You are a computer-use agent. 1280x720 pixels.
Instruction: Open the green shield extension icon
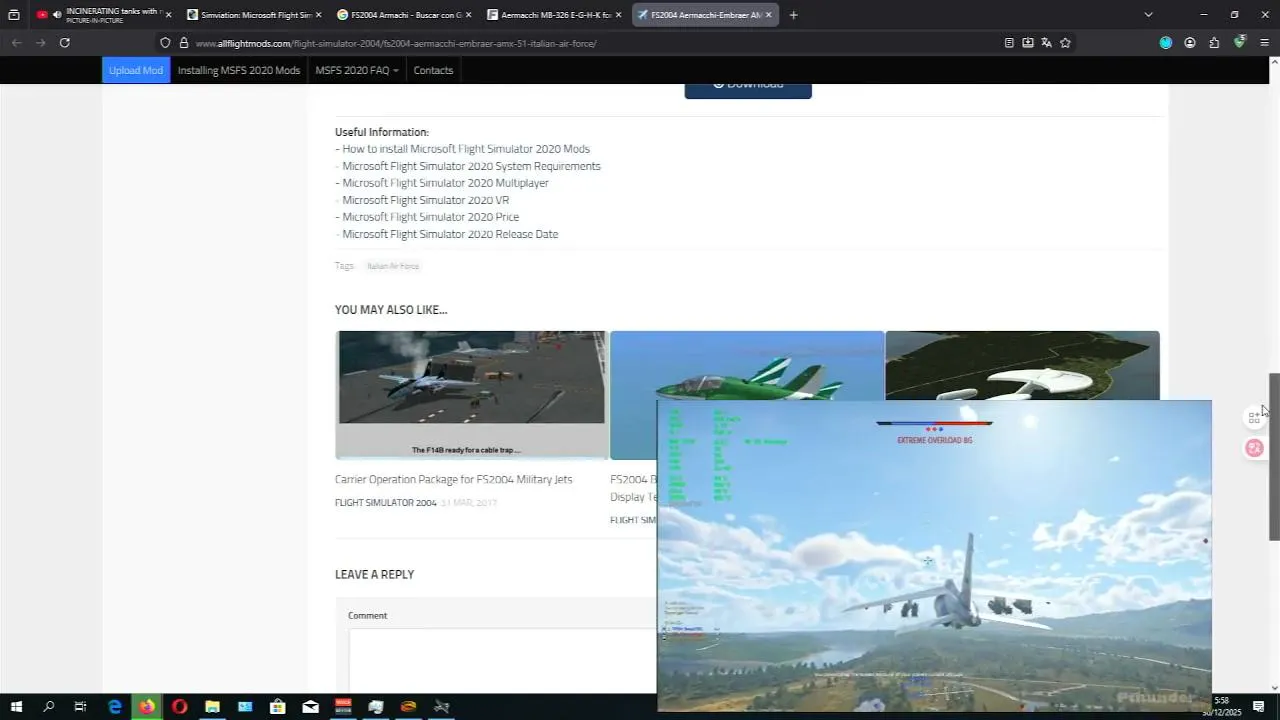1240,42
